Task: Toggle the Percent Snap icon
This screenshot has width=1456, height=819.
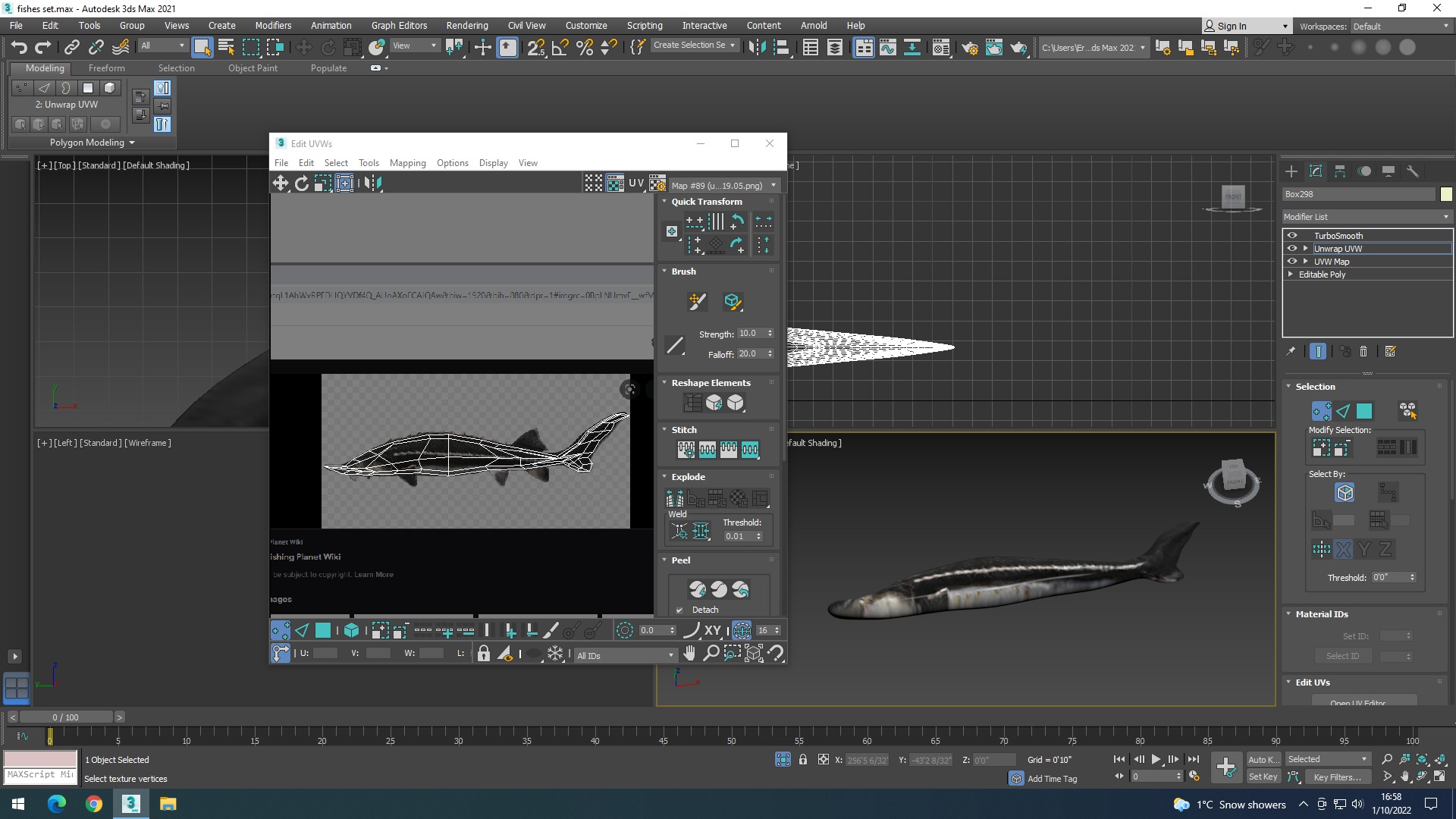Action: 585,47
